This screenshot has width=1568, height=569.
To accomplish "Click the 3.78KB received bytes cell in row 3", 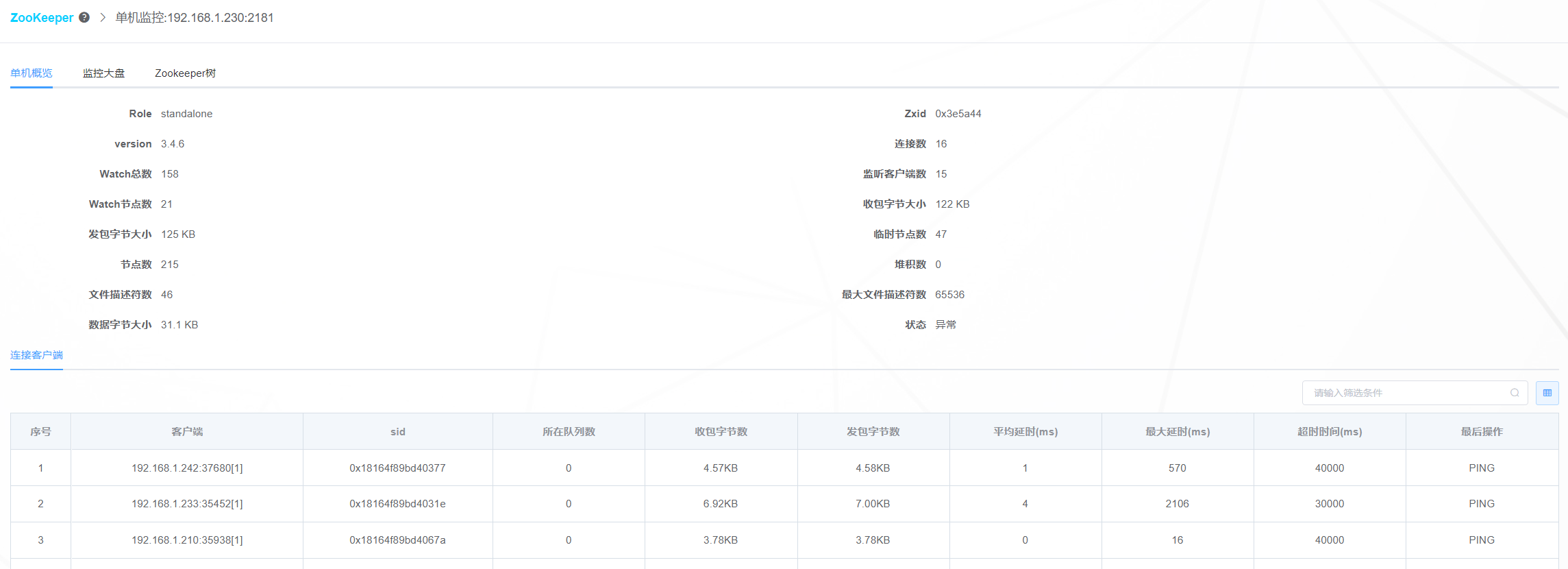I will [721, 540].
